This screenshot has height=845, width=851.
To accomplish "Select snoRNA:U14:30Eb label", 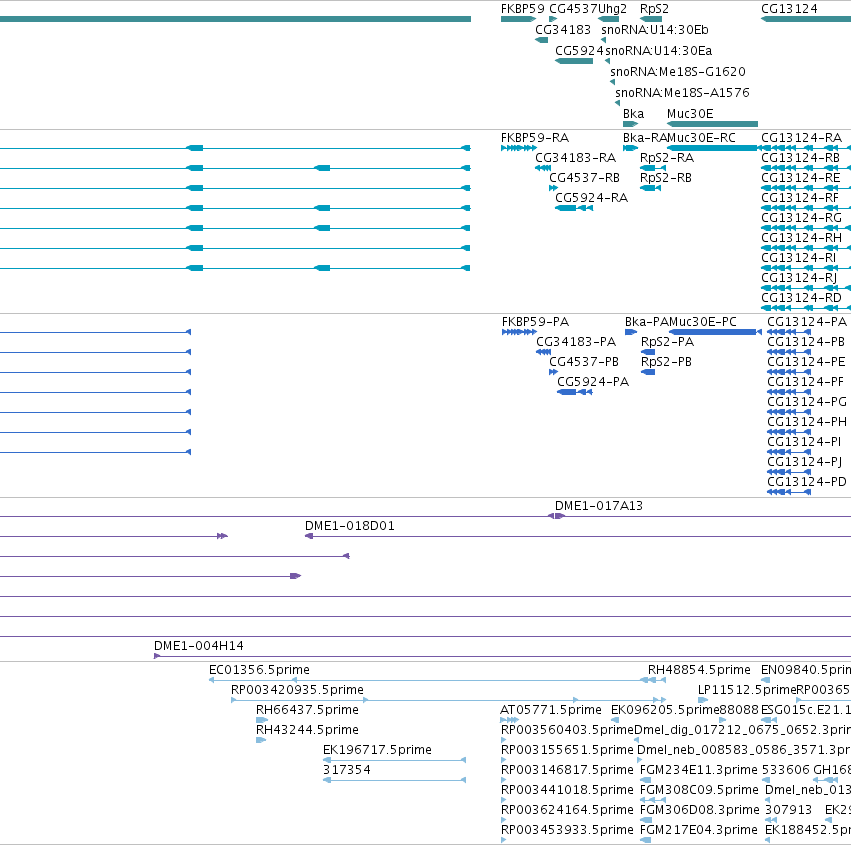I will tap(655, 30).
